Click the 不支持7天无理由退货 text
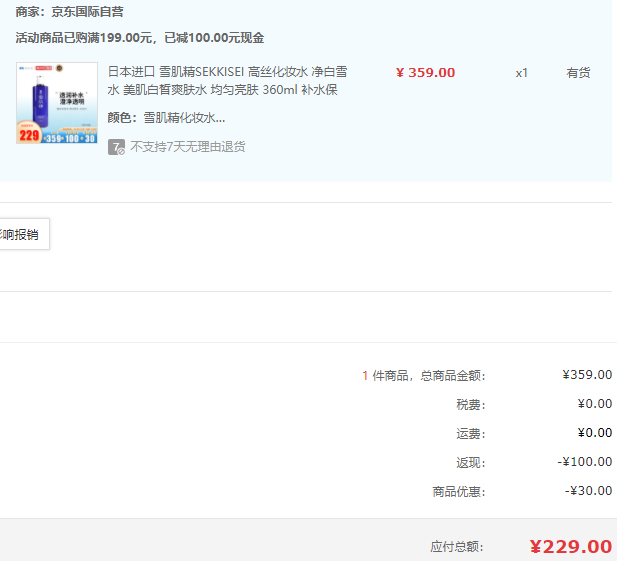Screen dimensions: 617x561 188,147
